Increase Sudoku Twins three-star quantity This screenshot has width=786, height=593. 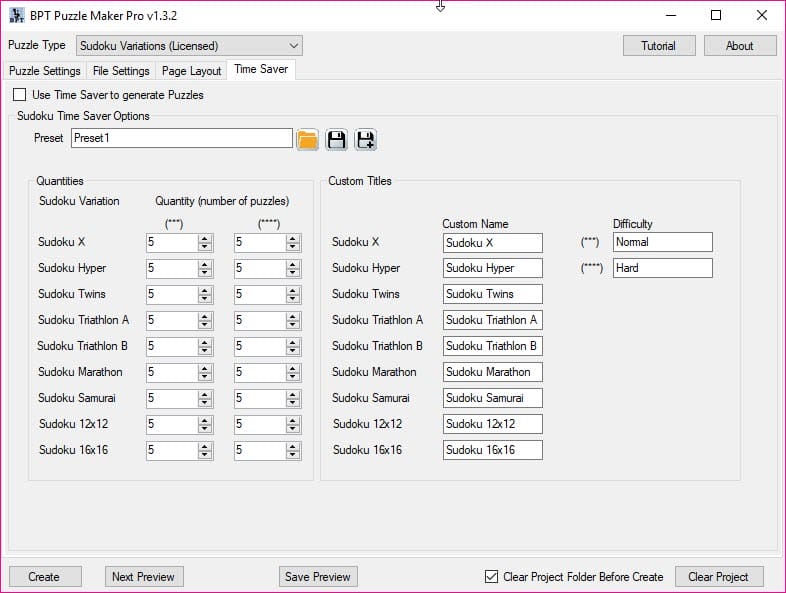[205, 291]
